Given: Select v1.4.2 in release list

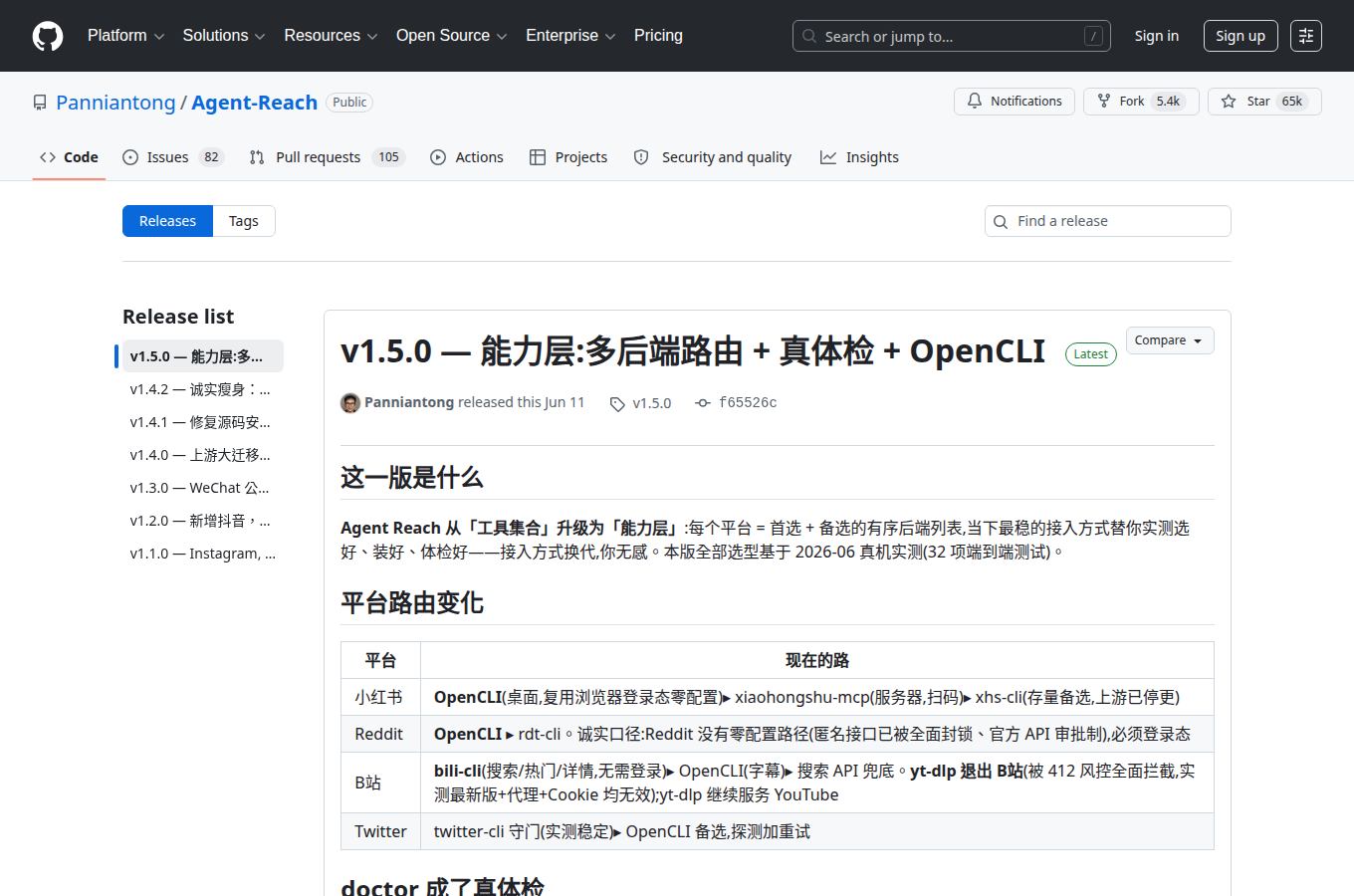Looking at the screenshot, I should coord(203,389).
